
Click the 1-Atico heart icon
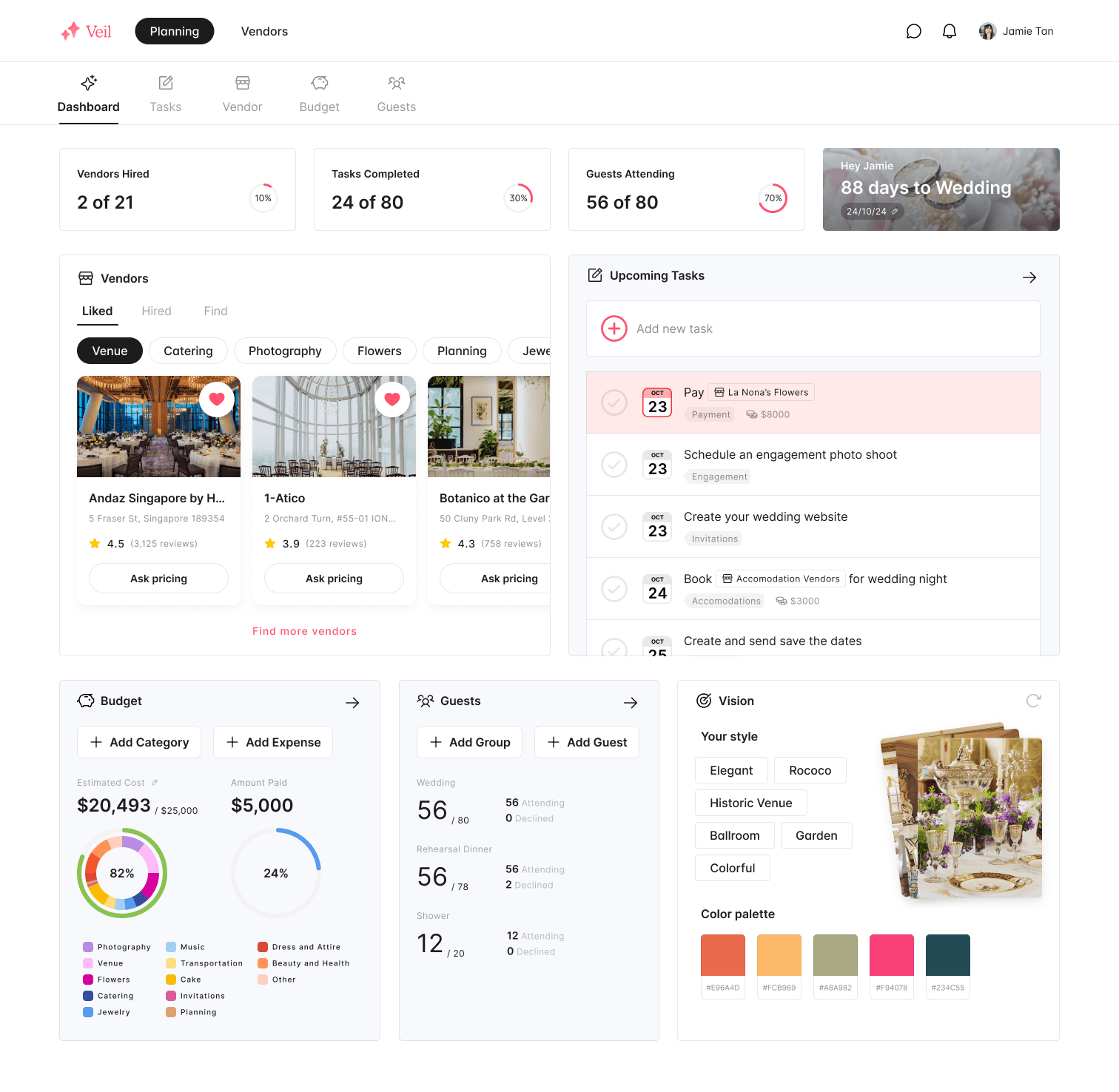pyautogui.click(x=392, y=400)
